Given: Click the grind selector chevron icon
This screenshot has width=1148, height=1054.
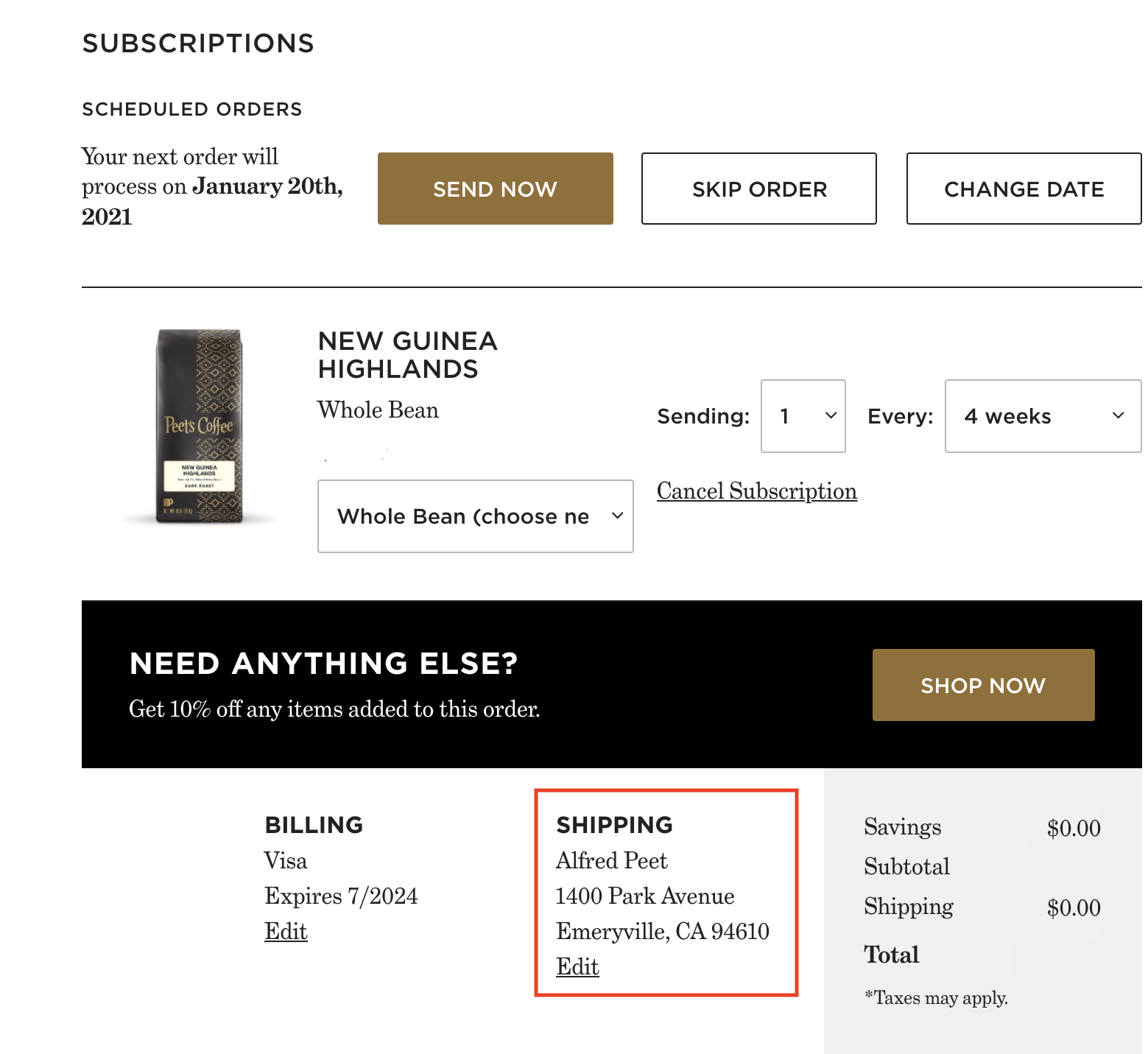Looking at the screenshot, I should [x=618, y=516].
